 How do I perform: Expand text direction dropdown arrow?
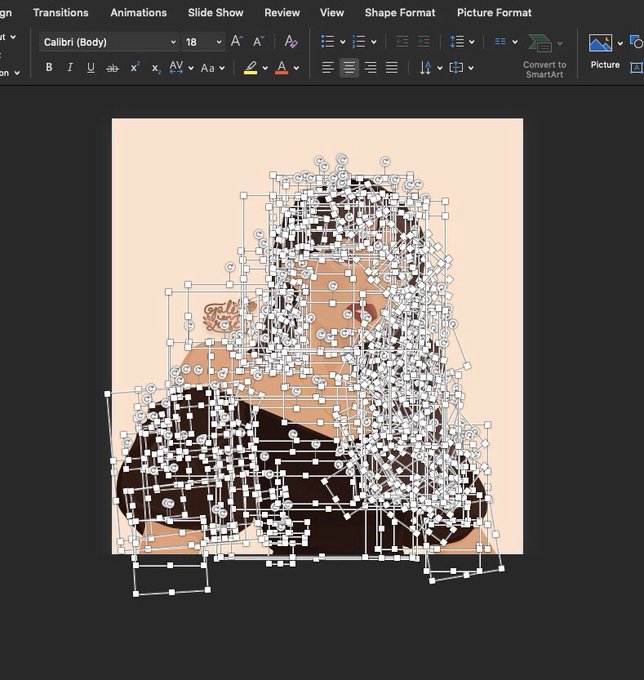tap(440, 68)
